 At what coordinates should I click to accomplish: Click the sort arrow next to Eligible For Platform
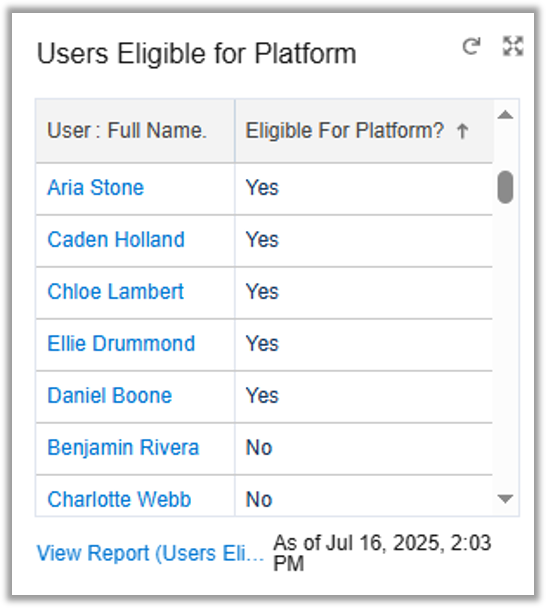click(462, 131)
